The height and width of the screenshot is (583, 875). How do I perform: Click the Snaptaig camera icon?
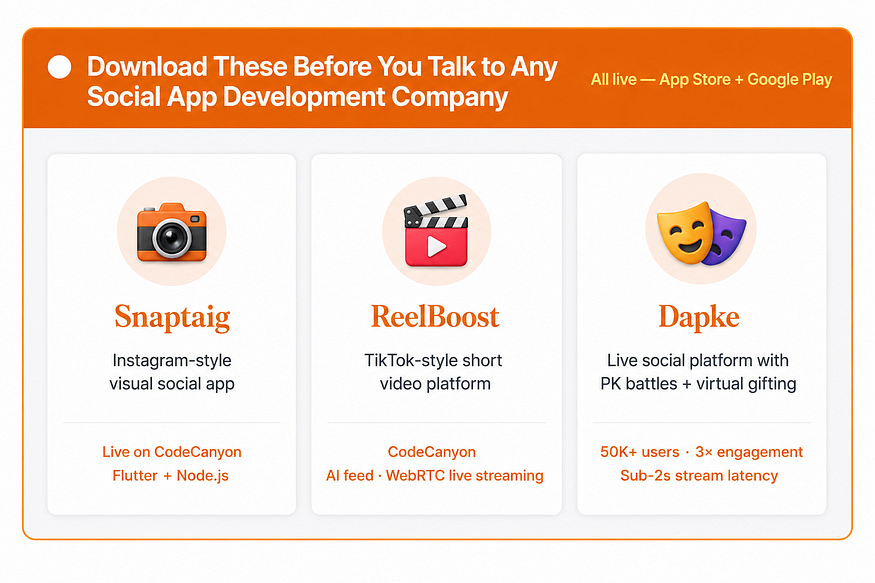(x=172, y=231)
